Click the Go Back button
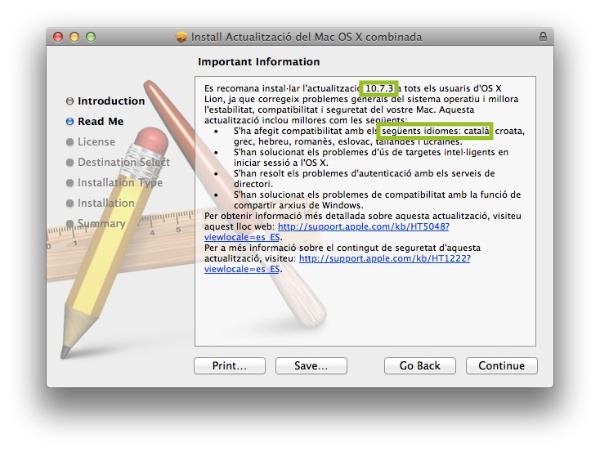The height and width of the screenshot is (452, 600). (420, 366)
